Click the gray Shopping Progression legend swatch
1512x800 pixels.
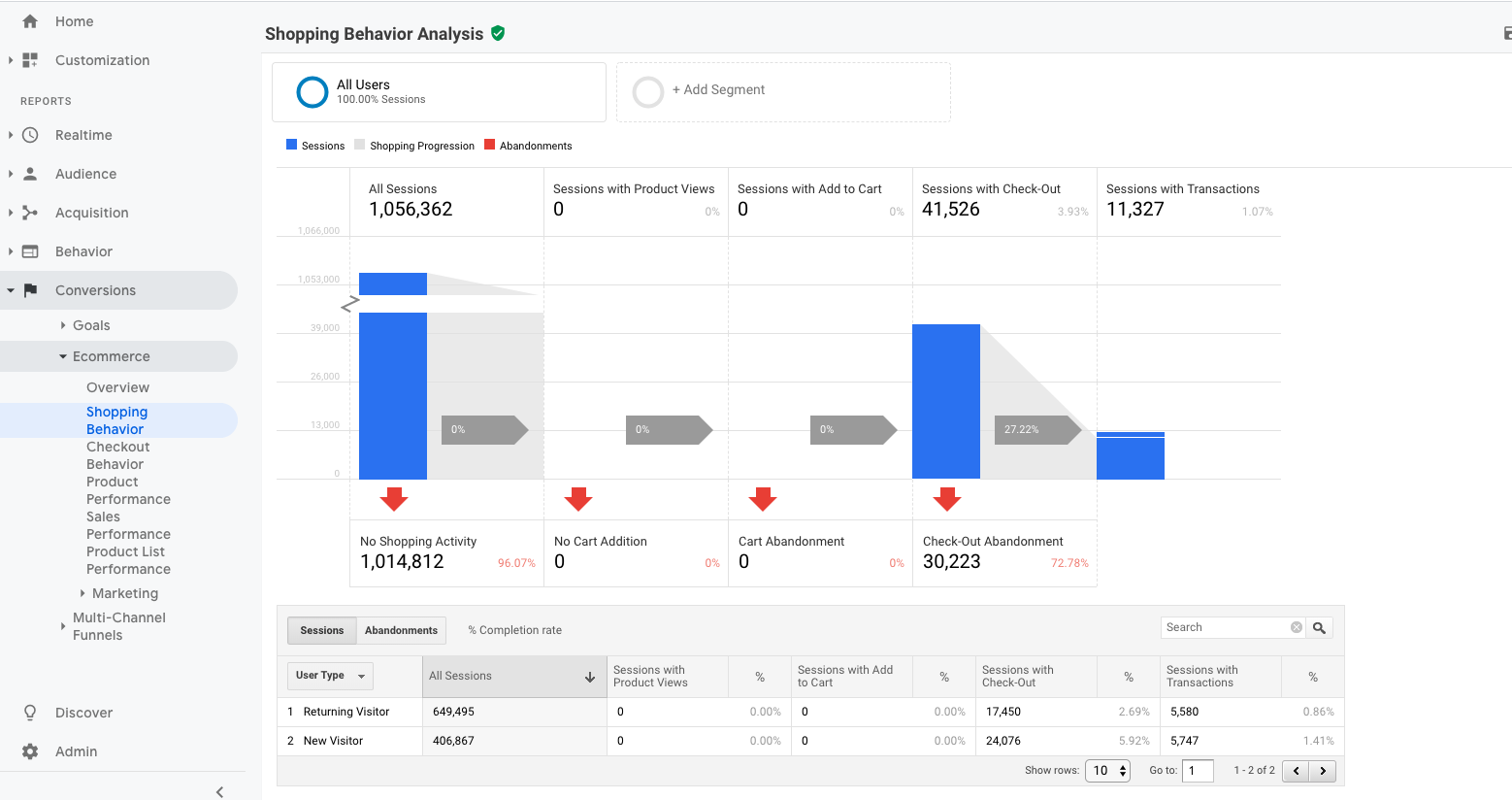[x=359, y=145]
